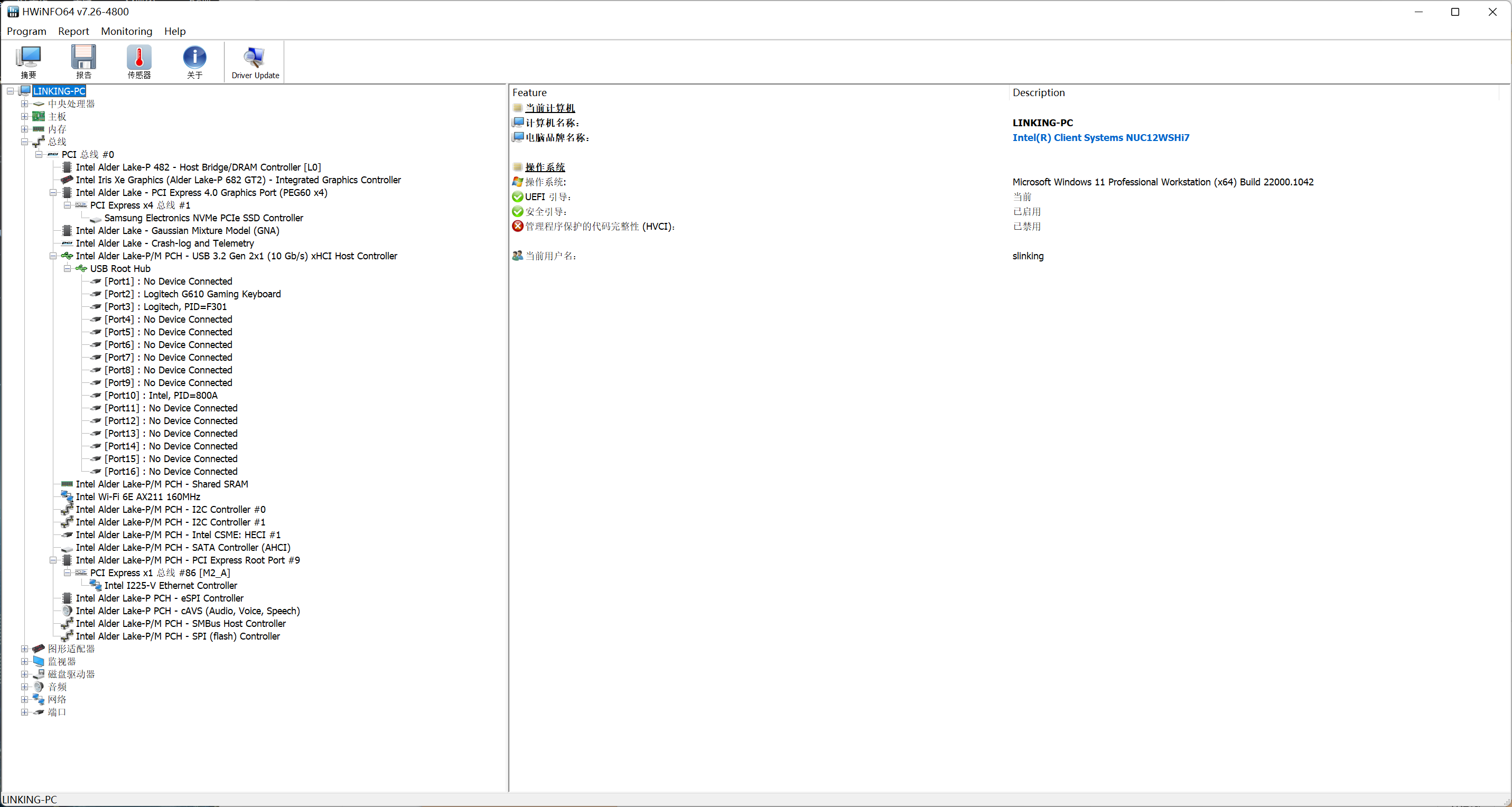Click the Report (报告) floppy disk icon
Screen dimensions: 1512x807
pos(83,61)
